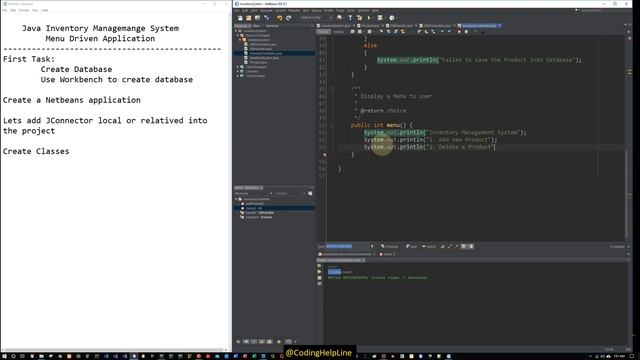Click the Source view button

click(x=323, y=32)
